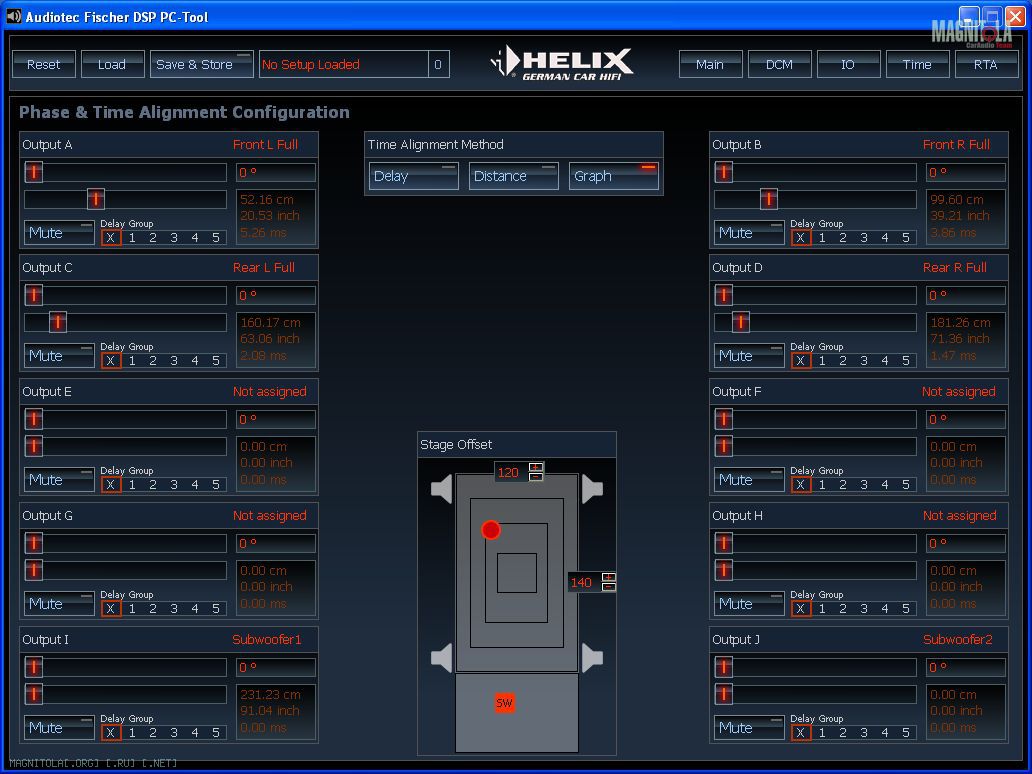Mute Output C
The image size is (1032, 774).
tap(59, 355)
